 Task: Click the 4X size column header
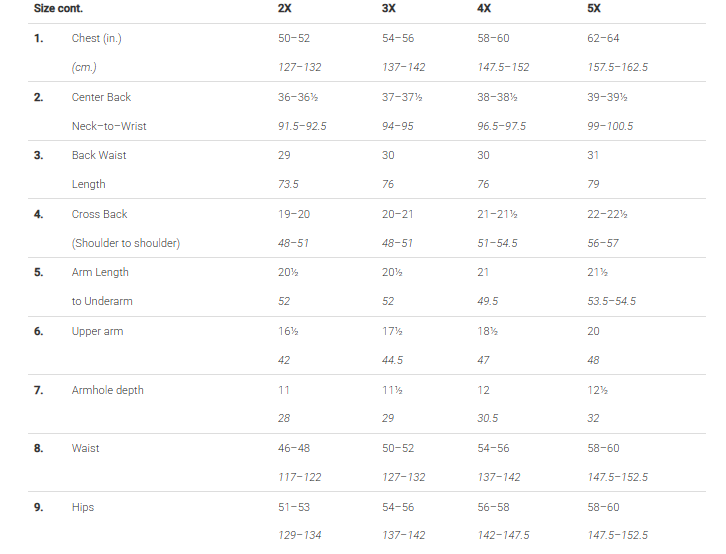click(x=484, y=8)
